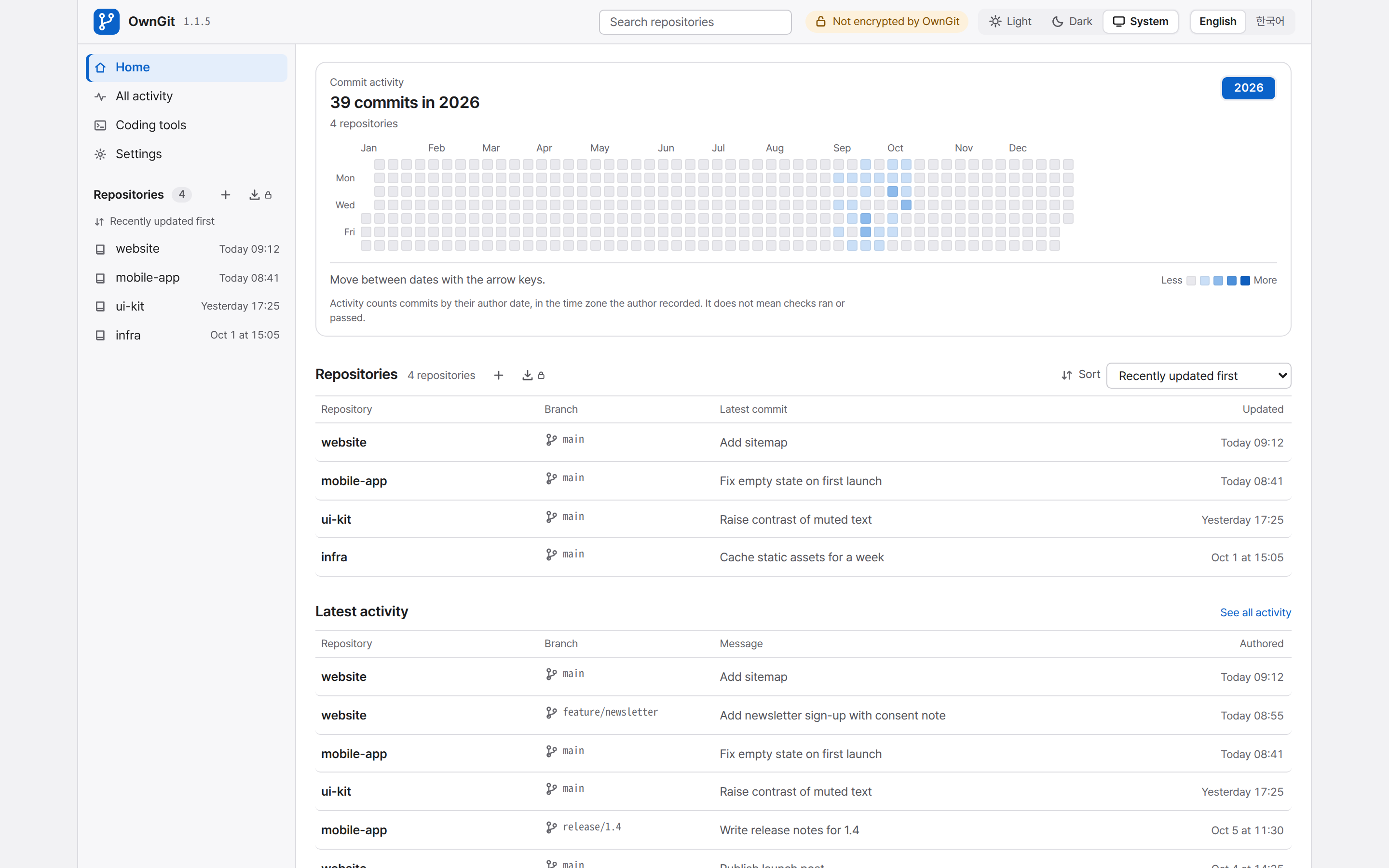Screen dimensions: 1389x868
Task: Click the mobile-app repository icon in sidebar
Action: coord(100,278)
